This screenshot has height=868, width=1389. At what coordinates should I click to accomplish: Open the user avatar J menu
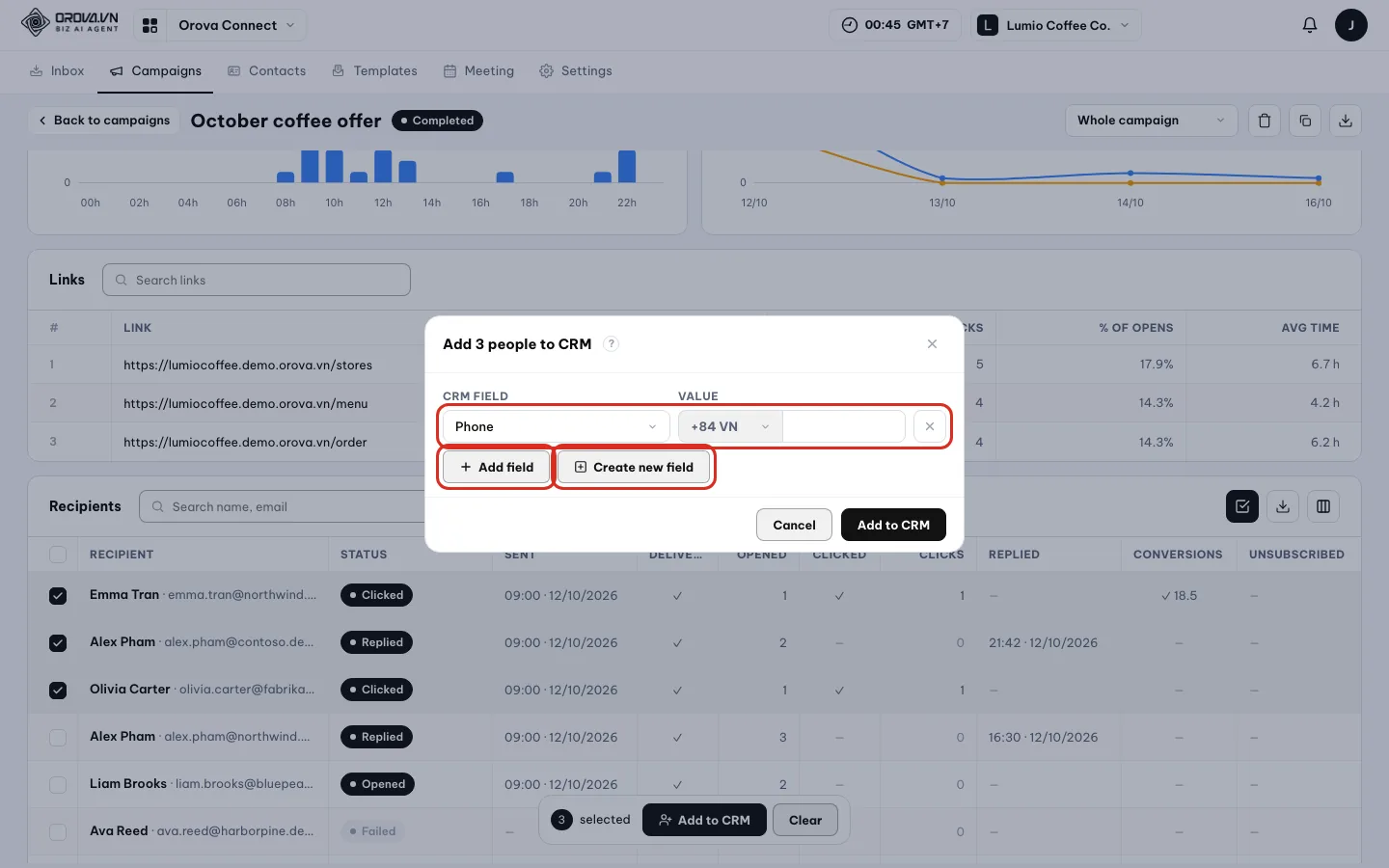pos(1350,25)
